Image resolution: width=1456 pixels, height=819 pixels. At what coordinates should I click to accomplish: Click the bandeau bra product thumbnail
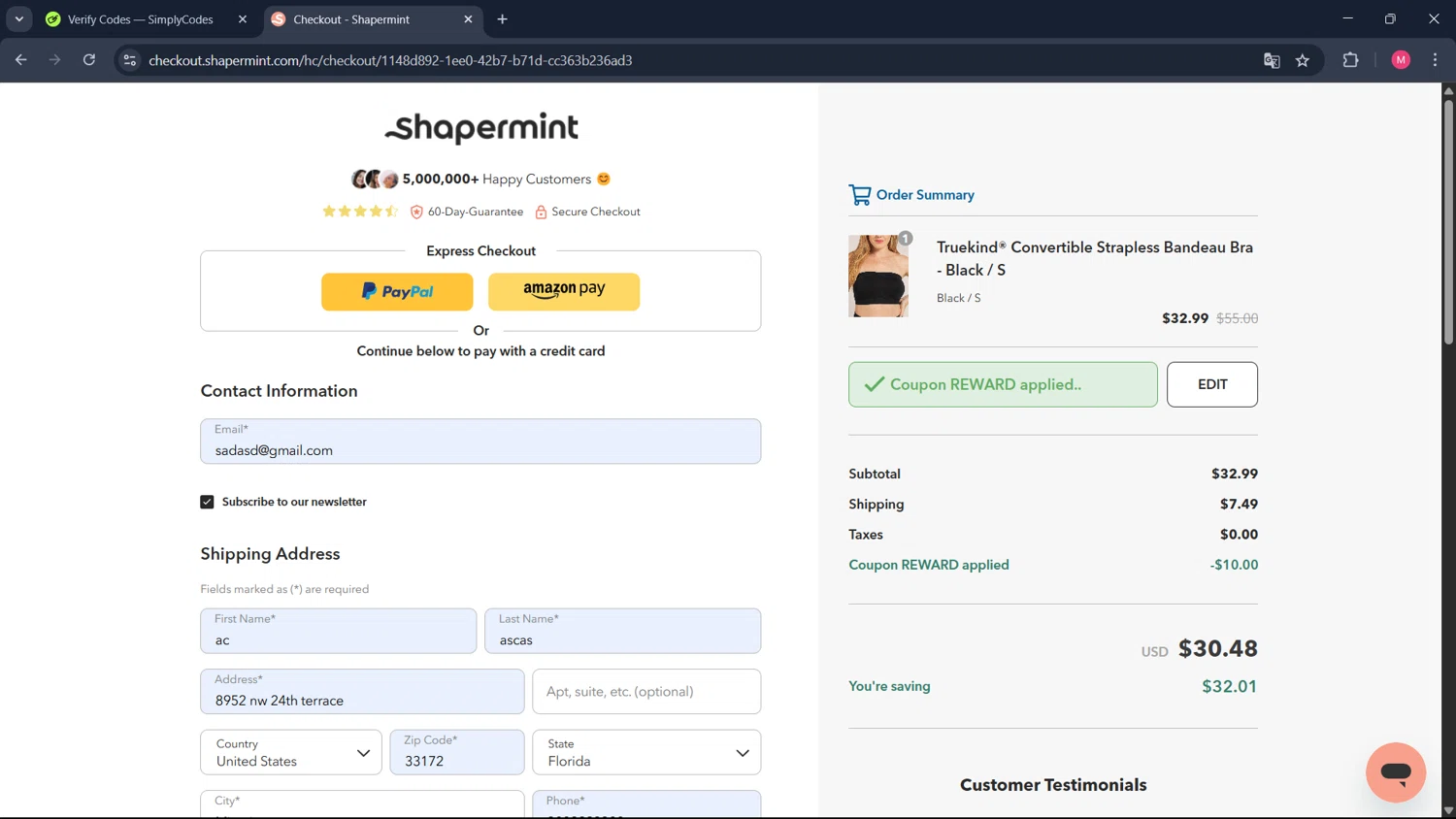click(878, 276)
